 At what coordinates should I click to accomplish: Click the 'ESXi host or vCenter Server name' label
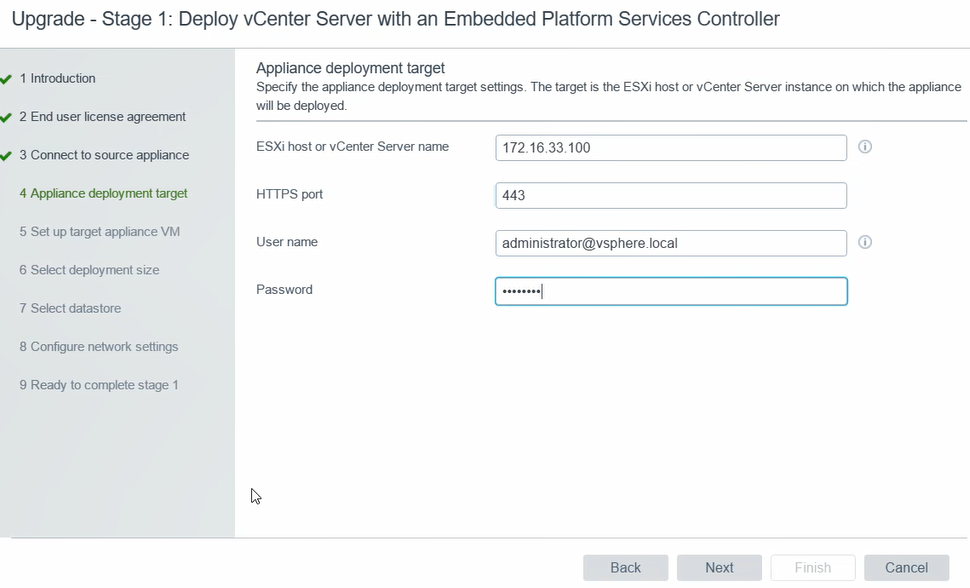[x=353, y=147]
